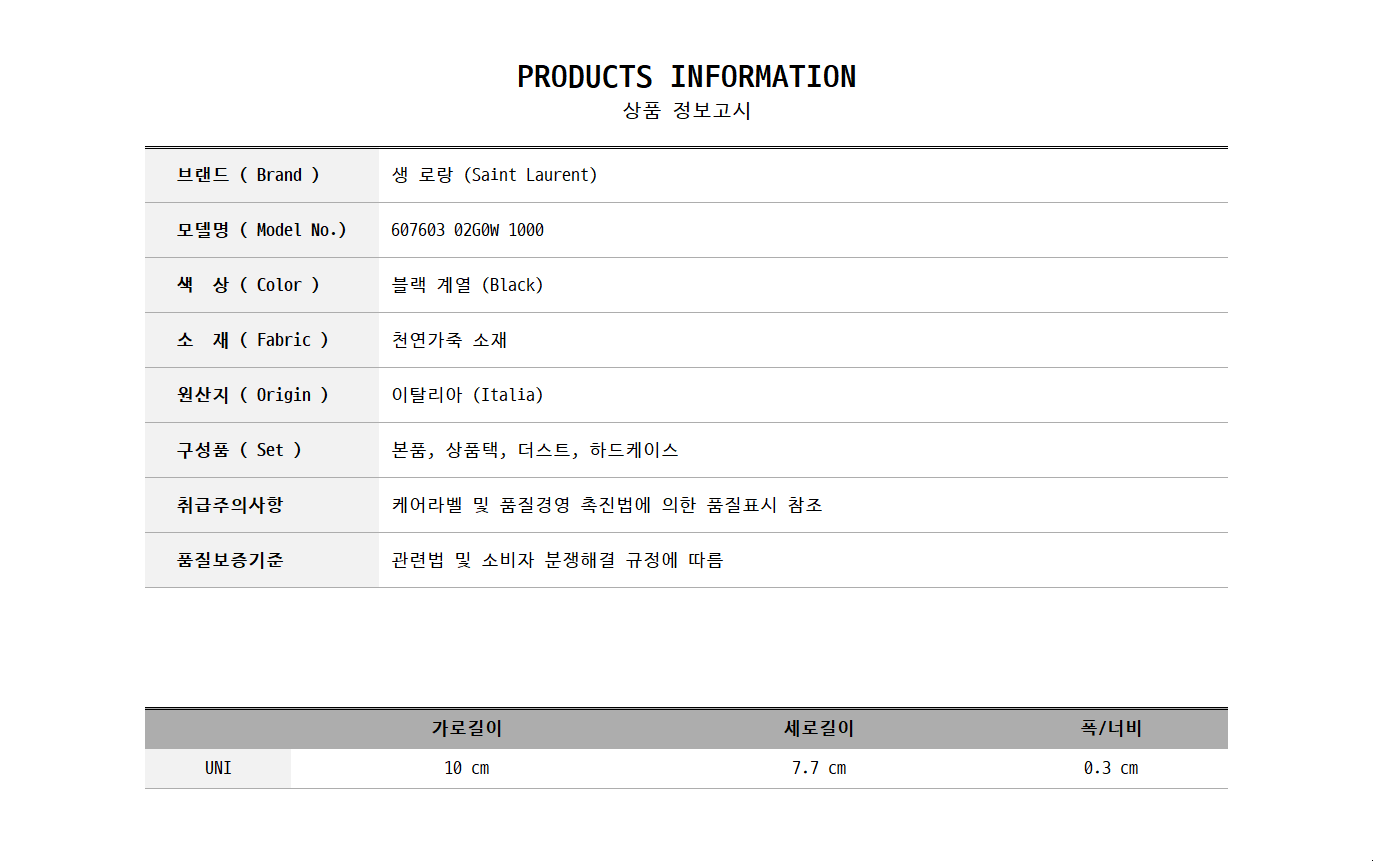Viewport: 1373px width, 861px height.
Task: Select the 소 재 ( Fabric ) label
Action: [252, 340]
